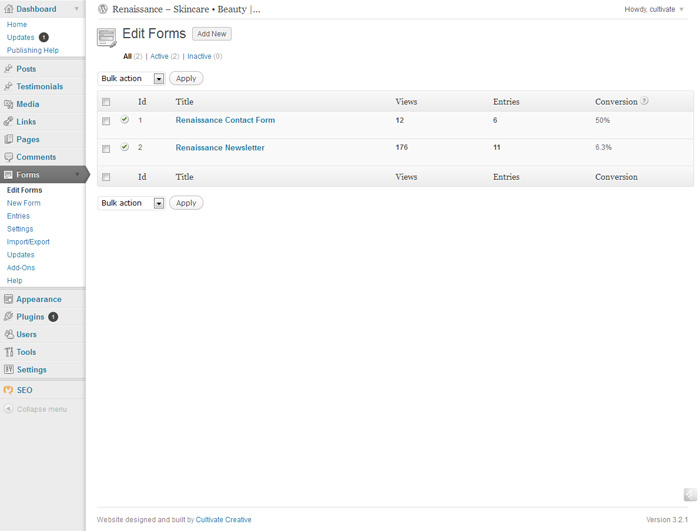
Task: Click the Conversion header in table footer
Action: coord(616,177)
